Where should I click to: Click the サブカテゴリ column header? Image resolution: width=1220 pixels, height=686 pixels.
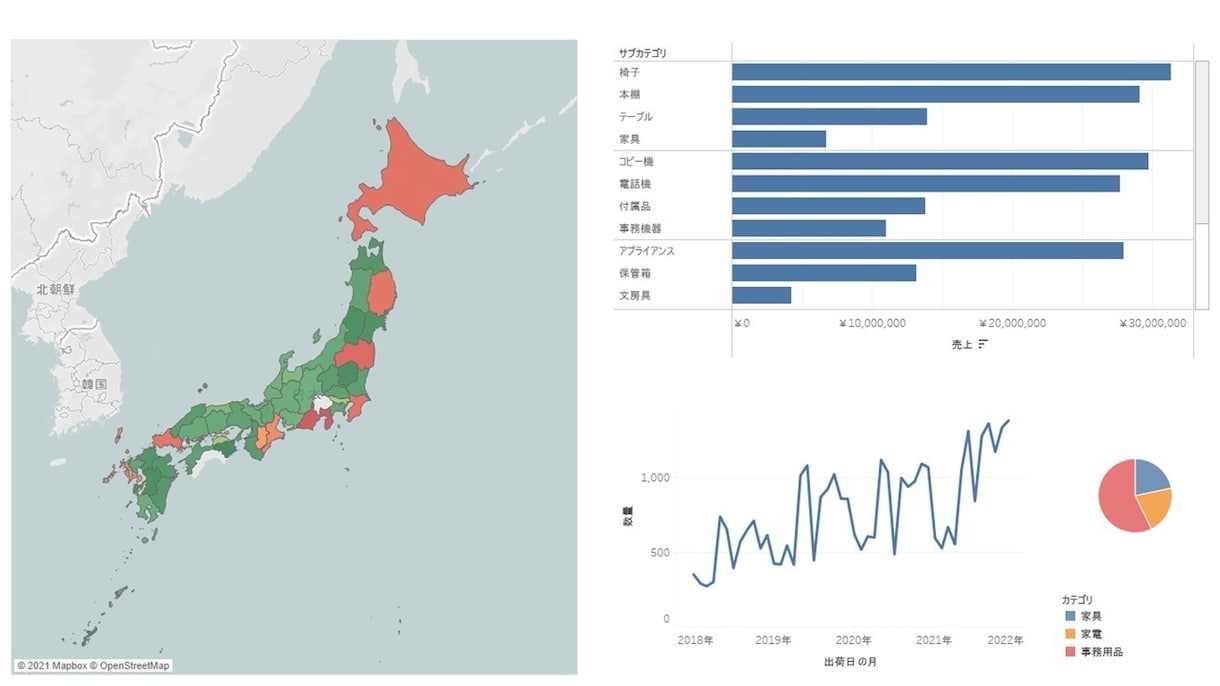[x=643, y=52]
